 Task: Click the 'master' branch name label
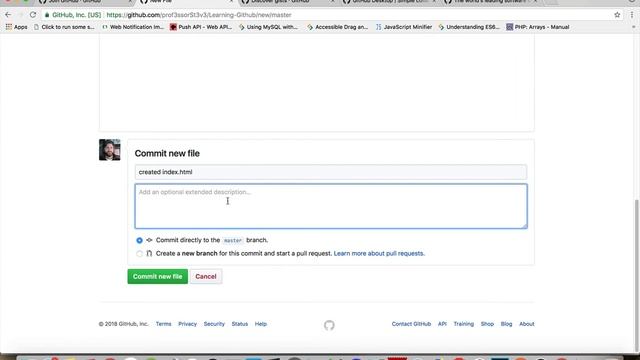[233, 240]
